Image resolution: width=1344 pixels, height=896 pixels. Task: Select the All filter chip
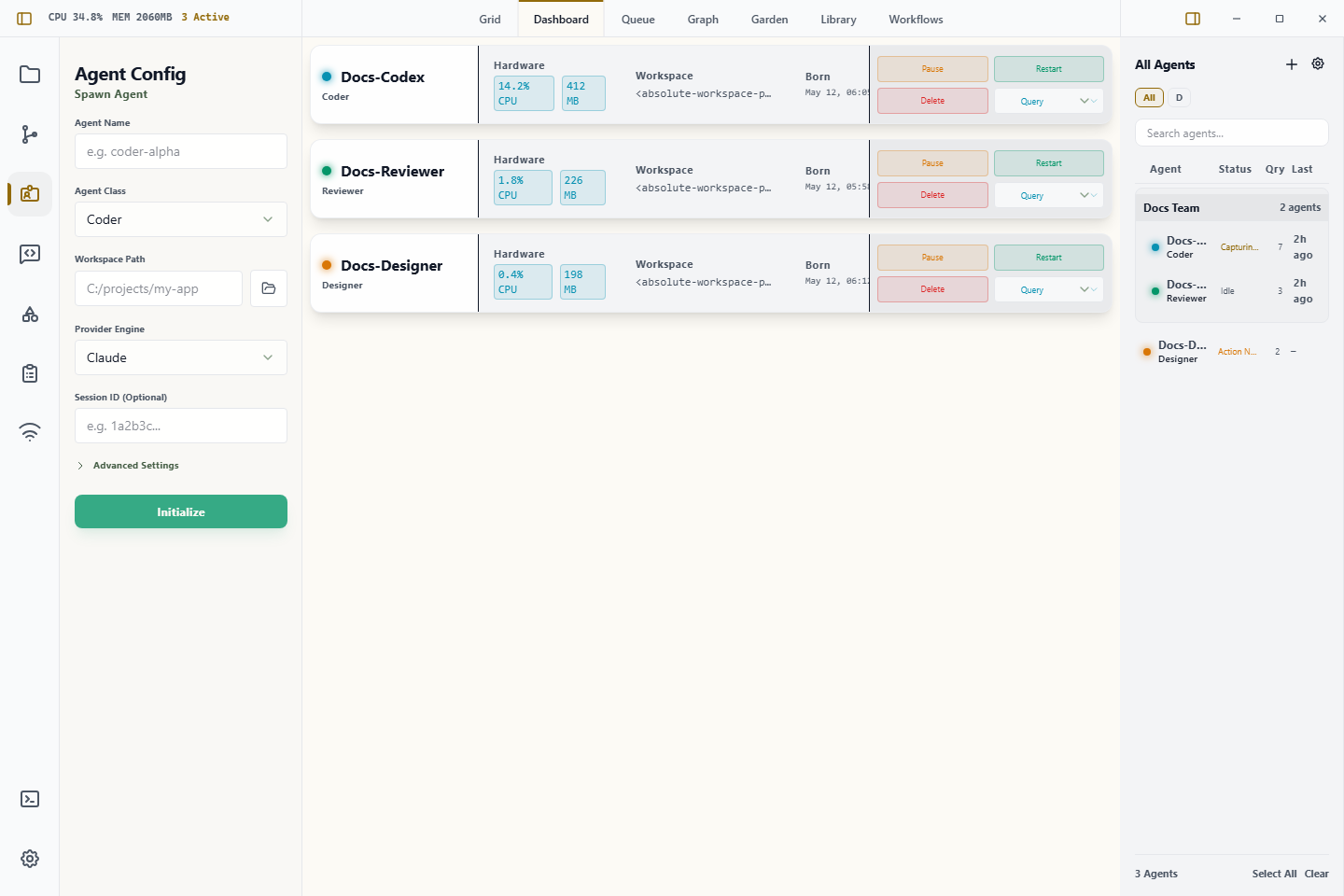coord(1149,98)
